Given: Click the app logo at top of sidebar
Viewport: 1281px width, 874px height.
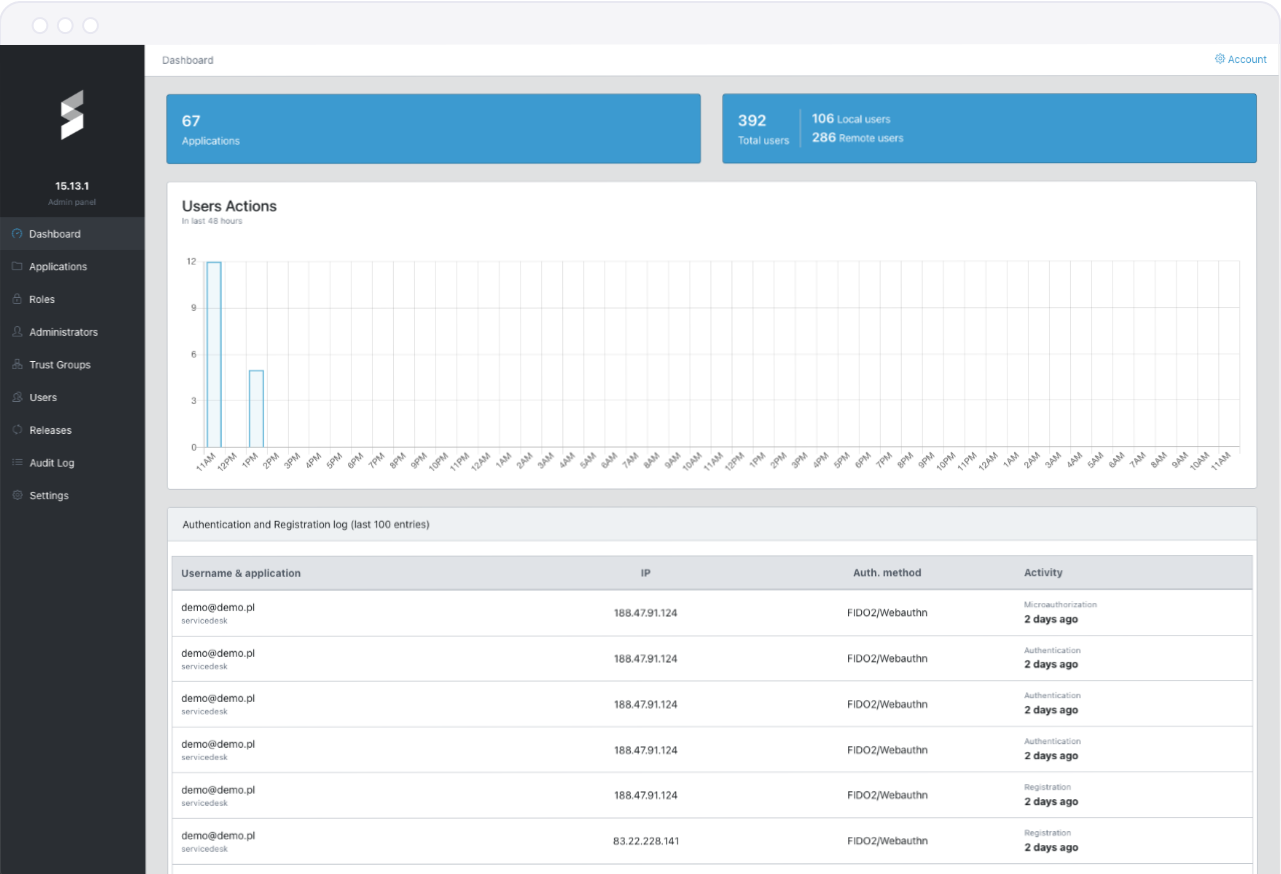Looking at the screenshot, I should tap(72, 115).
